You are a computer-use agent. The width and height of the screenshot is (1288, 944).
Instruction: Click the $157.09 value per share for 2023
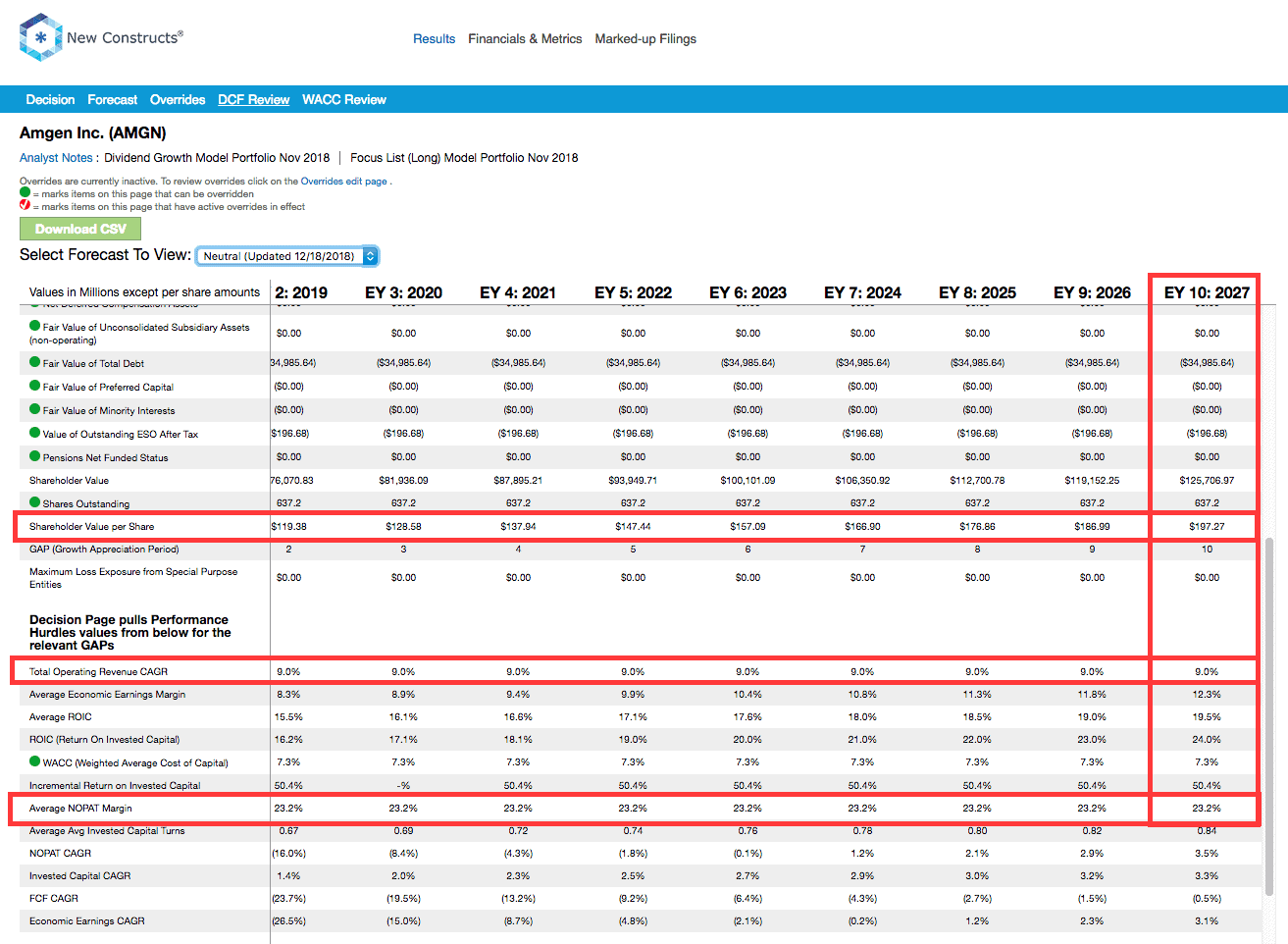pos(747,527)
